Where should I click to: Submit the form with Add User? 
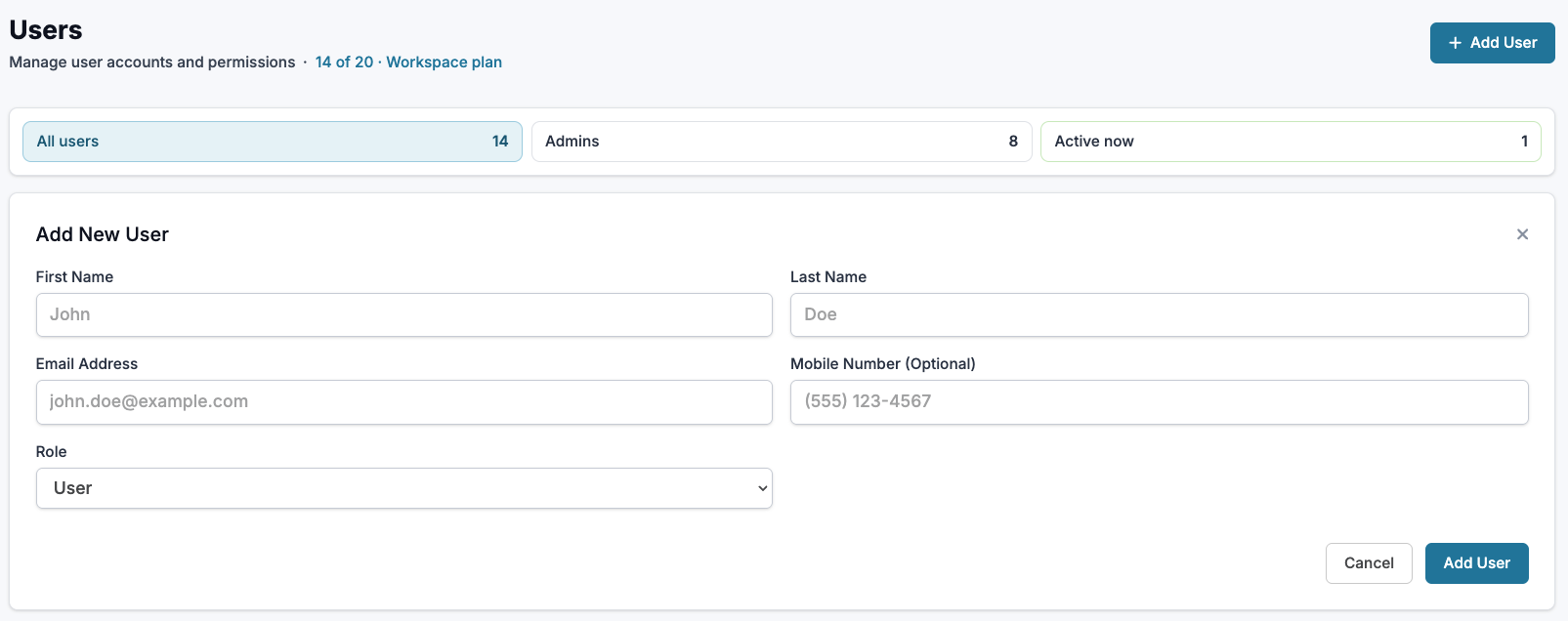1476,563
